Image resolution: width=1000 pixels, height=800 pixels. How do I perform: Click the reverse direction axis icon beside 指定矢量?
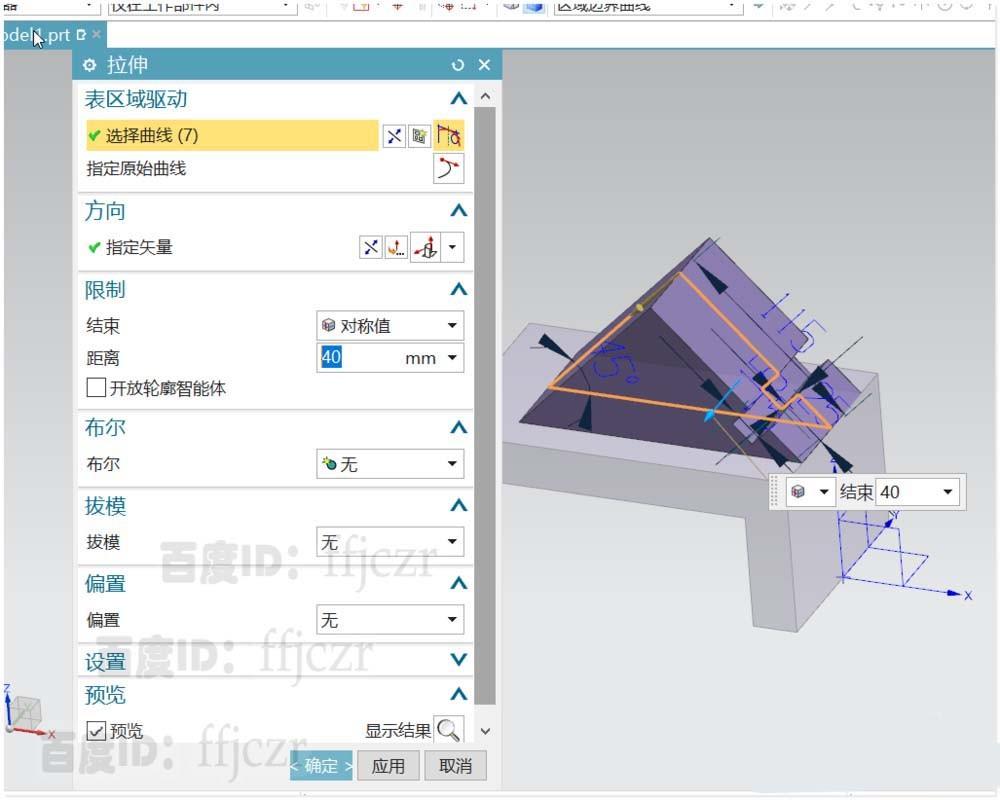(x=424, y=247)
